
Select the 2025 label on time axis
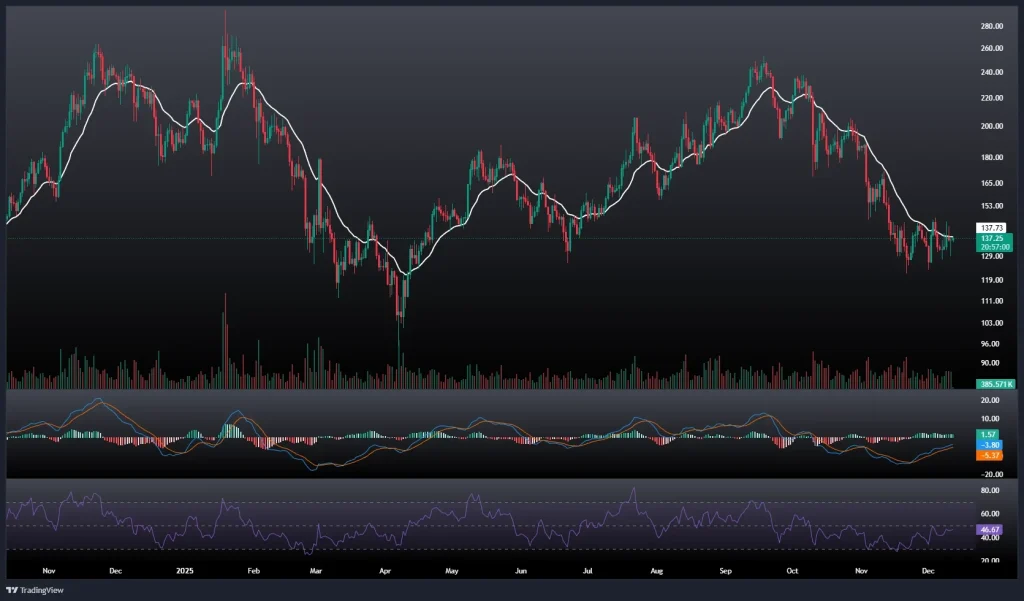click(183, 570)
